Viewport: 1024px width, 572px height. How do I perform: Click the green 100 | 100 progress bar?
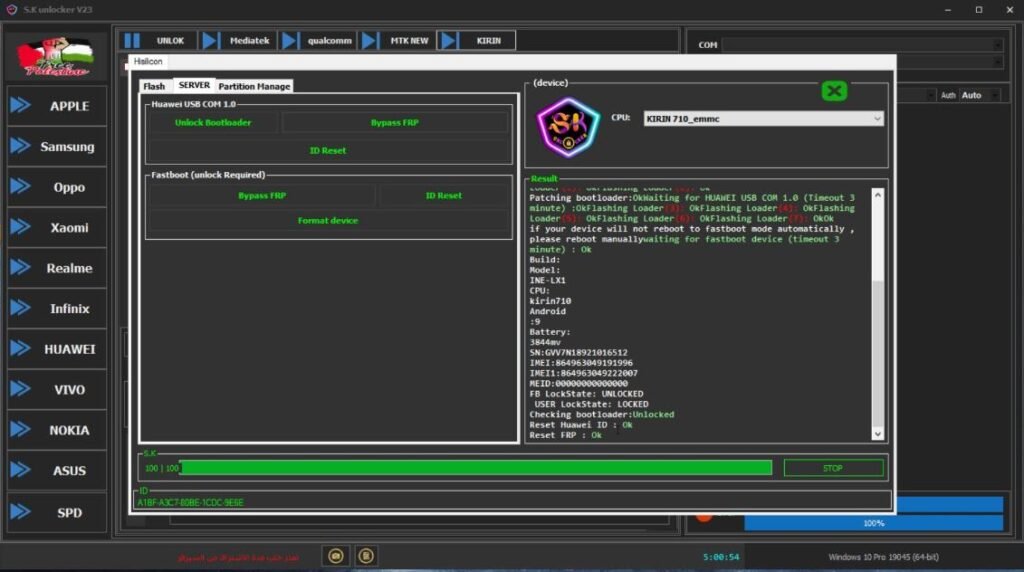click(476, 468)
